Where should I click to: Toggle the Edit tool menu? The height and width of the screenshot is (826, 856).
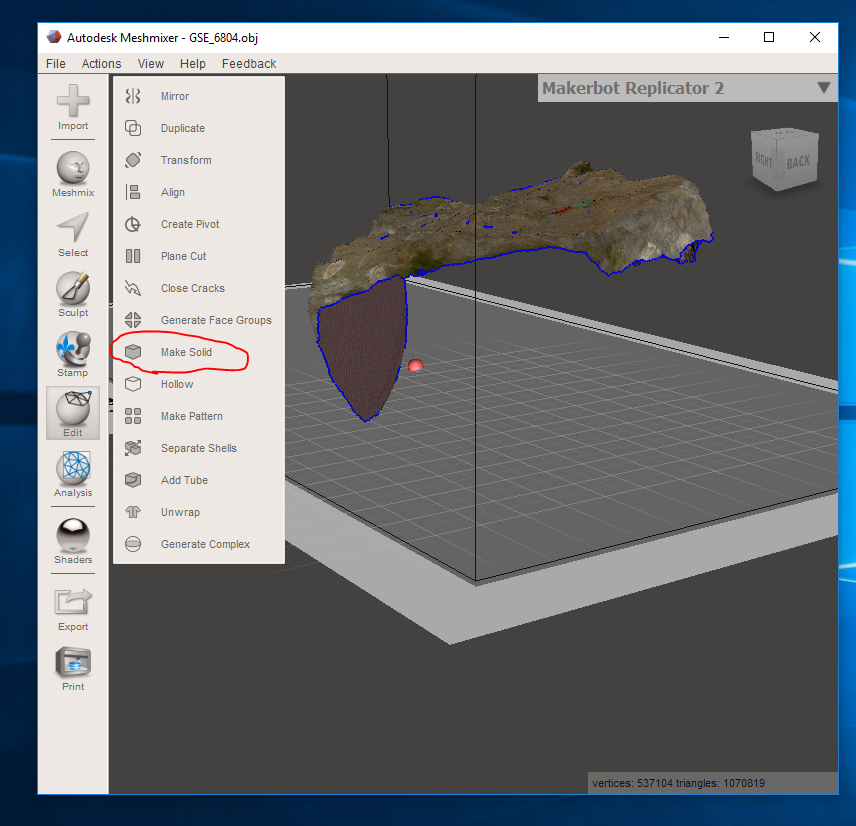tap(73, 413)
